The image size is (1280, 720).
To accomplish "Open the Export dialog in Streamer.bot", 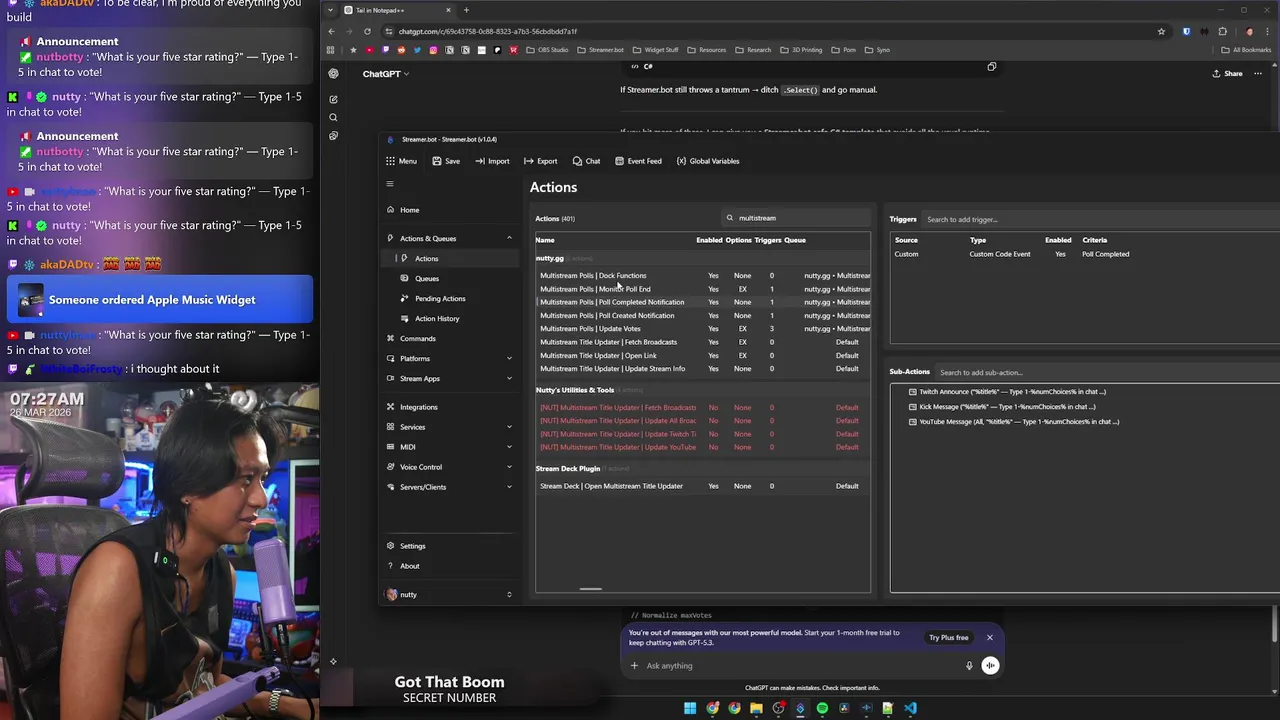I will coord(541,161).
